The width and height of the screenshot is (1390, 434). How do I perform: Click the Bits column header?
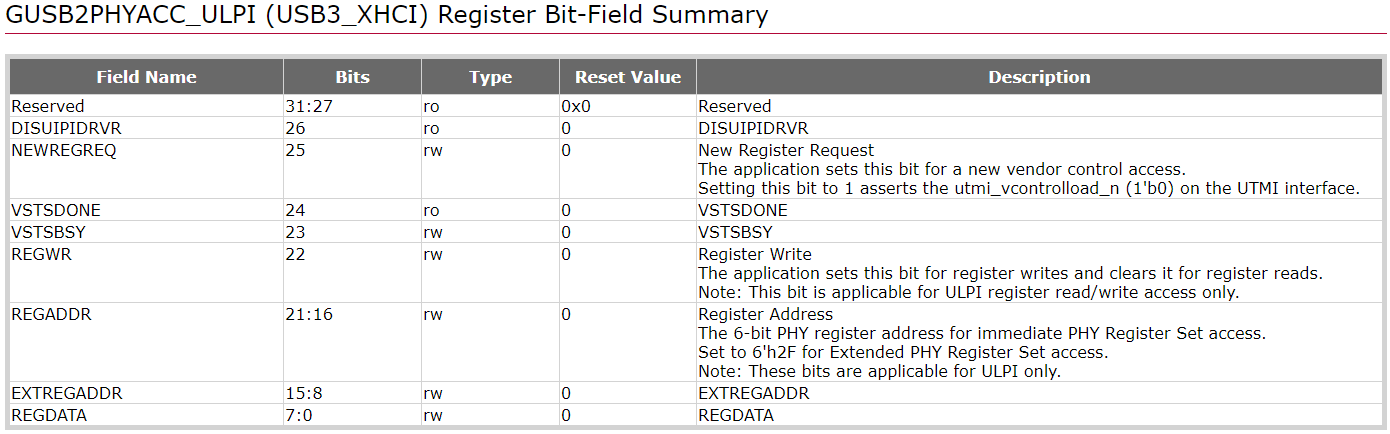point(352,77)
